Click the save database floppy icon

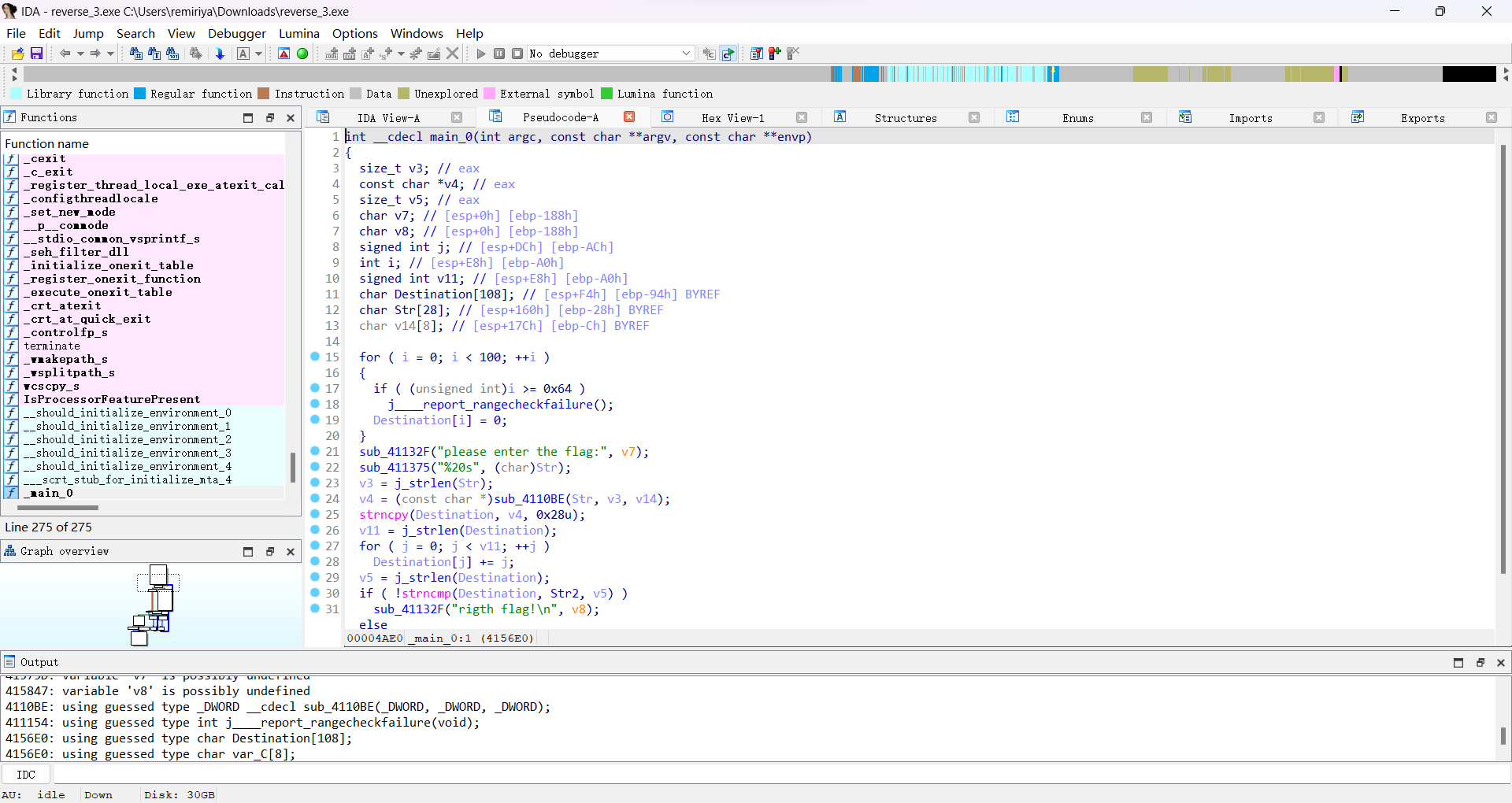pyautogui.click(x=36, y=54)
